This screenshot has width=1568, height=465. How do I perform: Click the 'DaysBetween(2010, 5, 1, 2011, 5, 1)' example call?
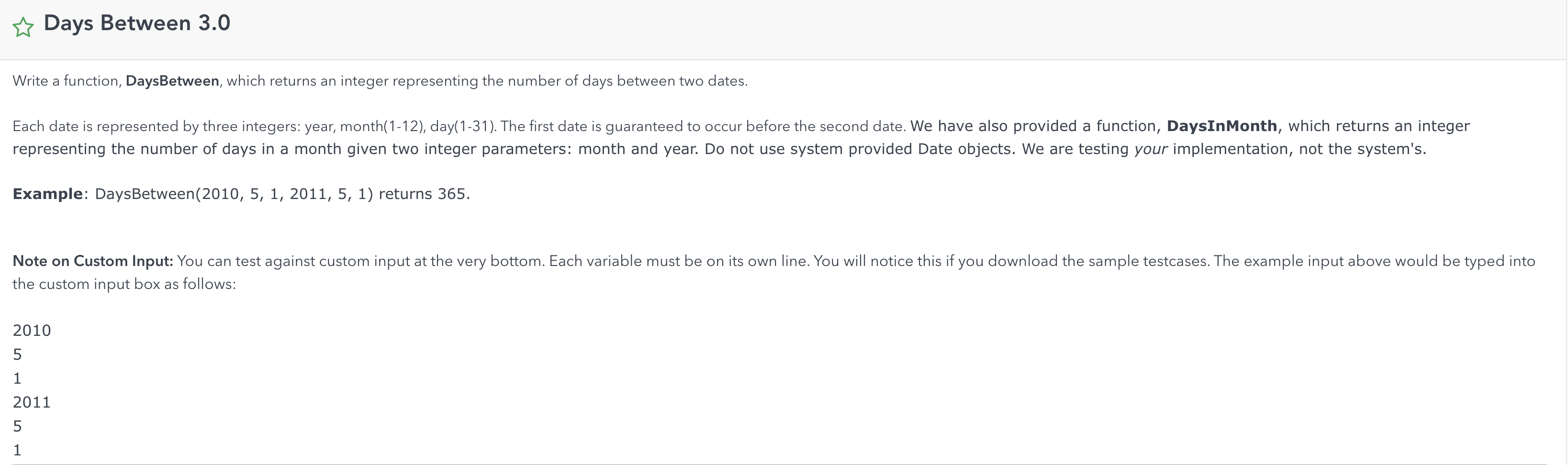[x=234, y=194]
